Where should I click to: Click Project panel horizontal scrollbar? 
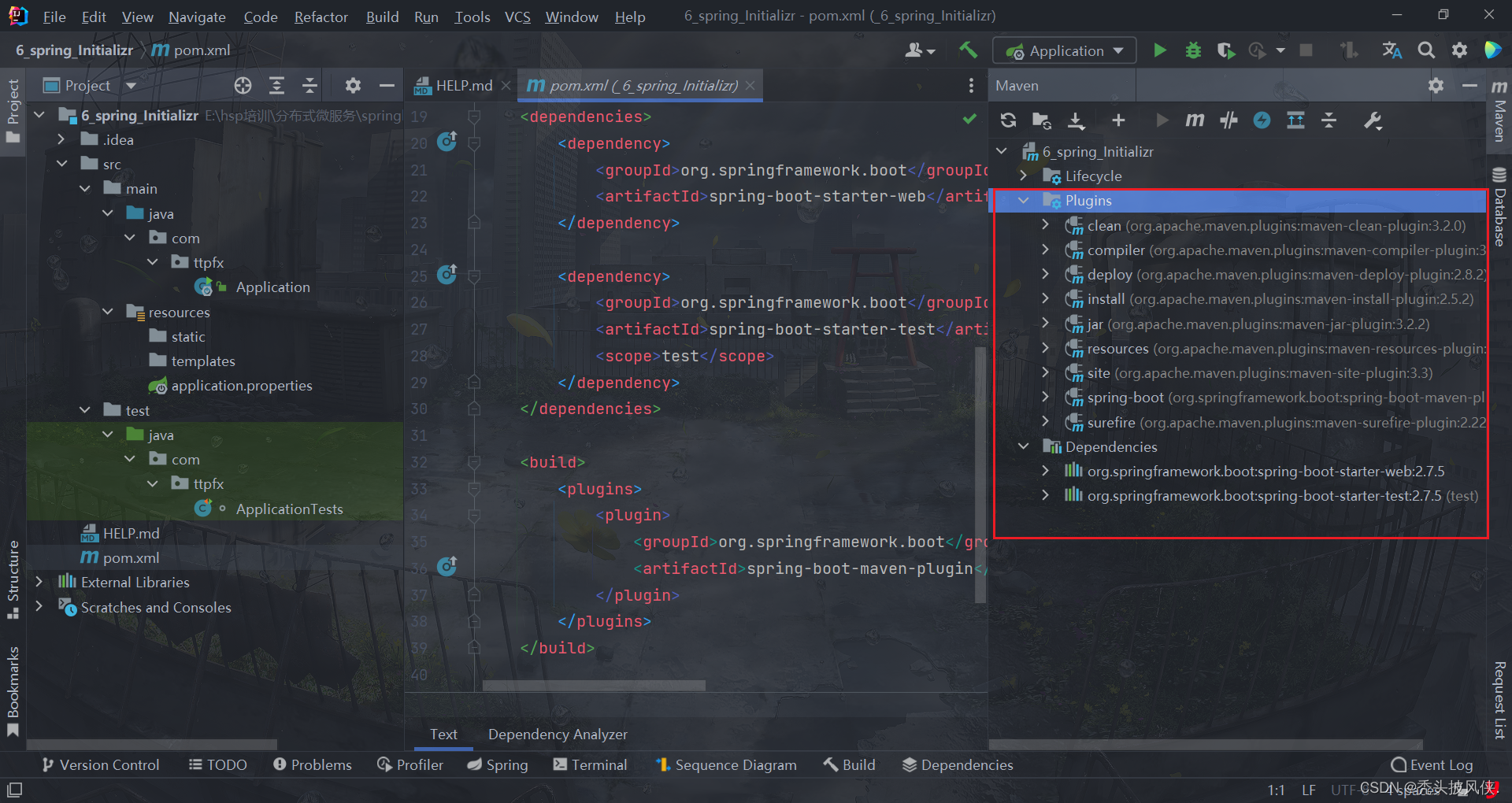[152, 745]
